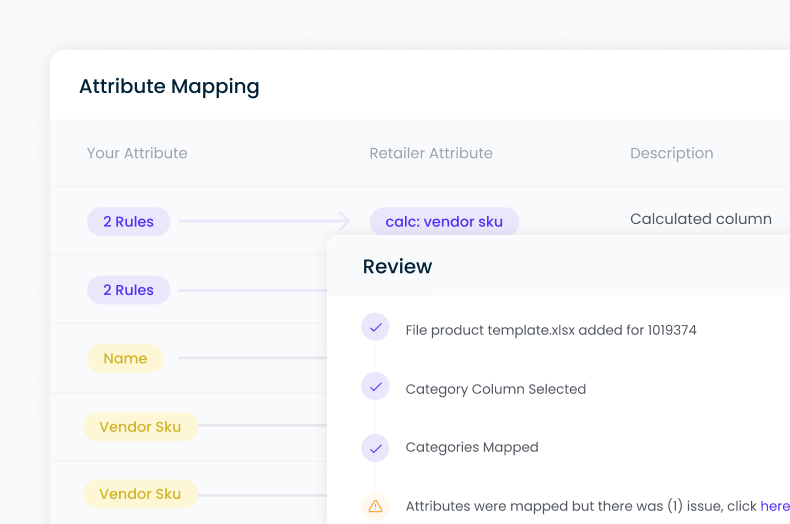
Task: Select the 'Vendor Sku' tag directly below Name
Action: click(x=140, y=427)
